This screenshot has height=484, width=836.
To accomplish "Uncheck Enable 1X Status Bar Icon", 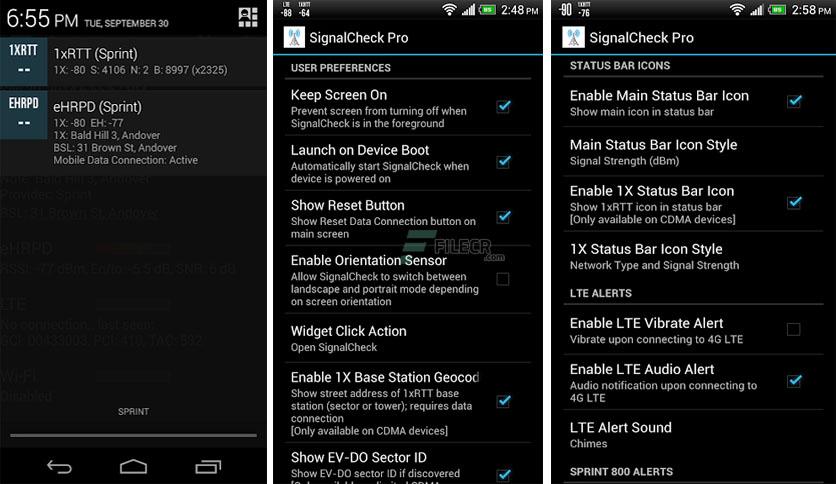I will tap(794, 202).
